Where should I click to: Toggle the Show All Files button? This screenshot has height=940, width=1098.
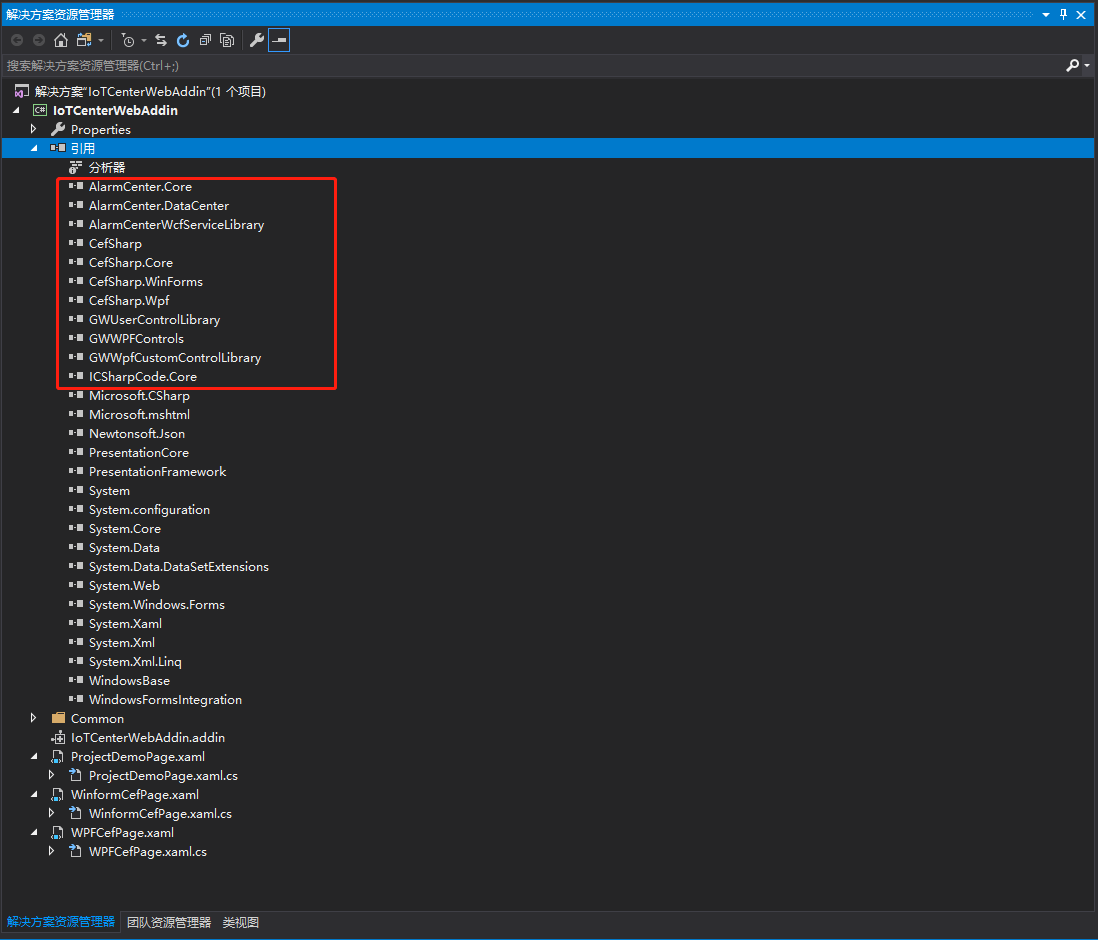[227, 40]
